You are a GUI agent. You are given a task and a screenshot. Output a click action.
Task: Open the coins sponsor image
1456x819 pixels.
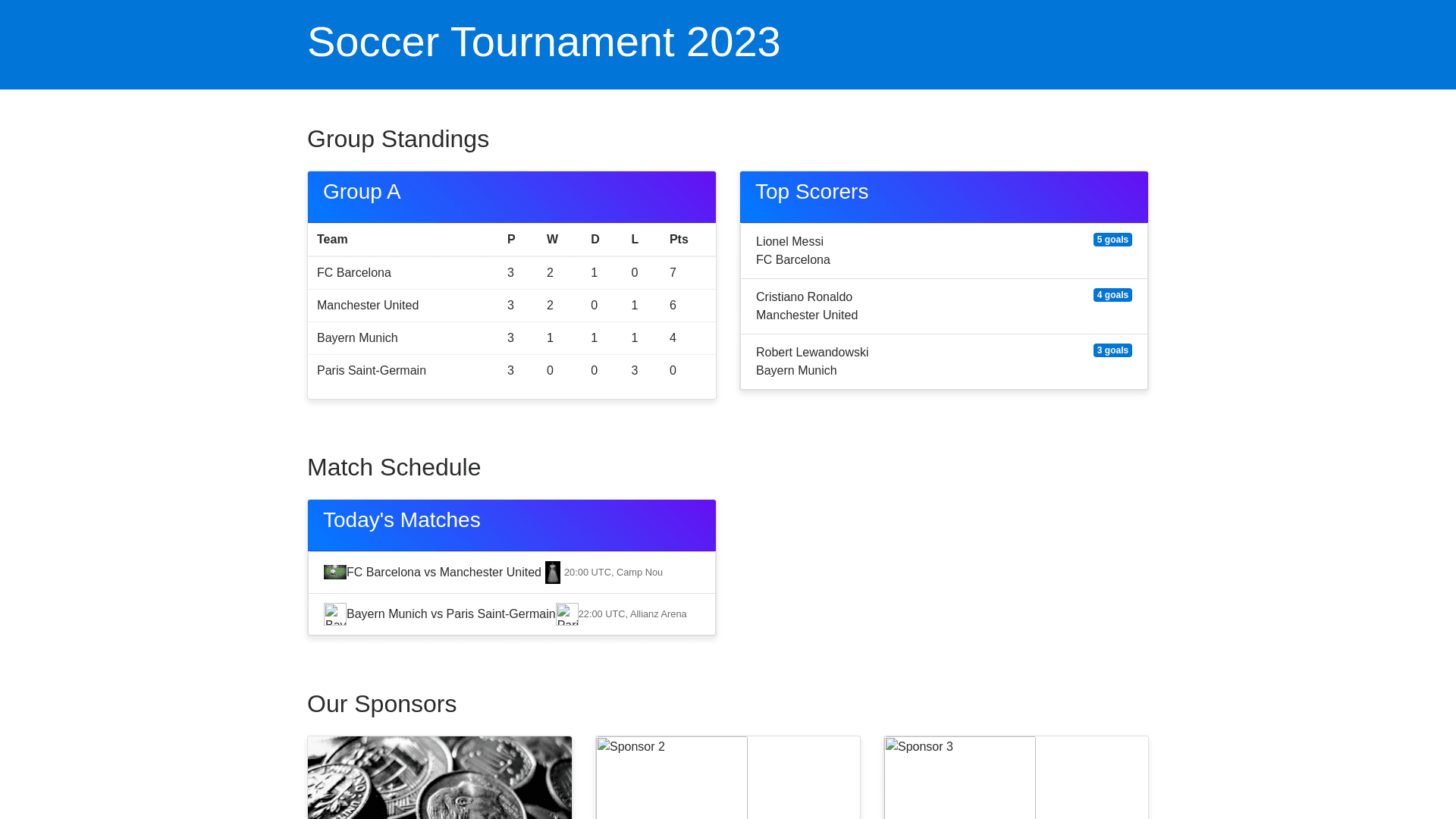point(440,777)
